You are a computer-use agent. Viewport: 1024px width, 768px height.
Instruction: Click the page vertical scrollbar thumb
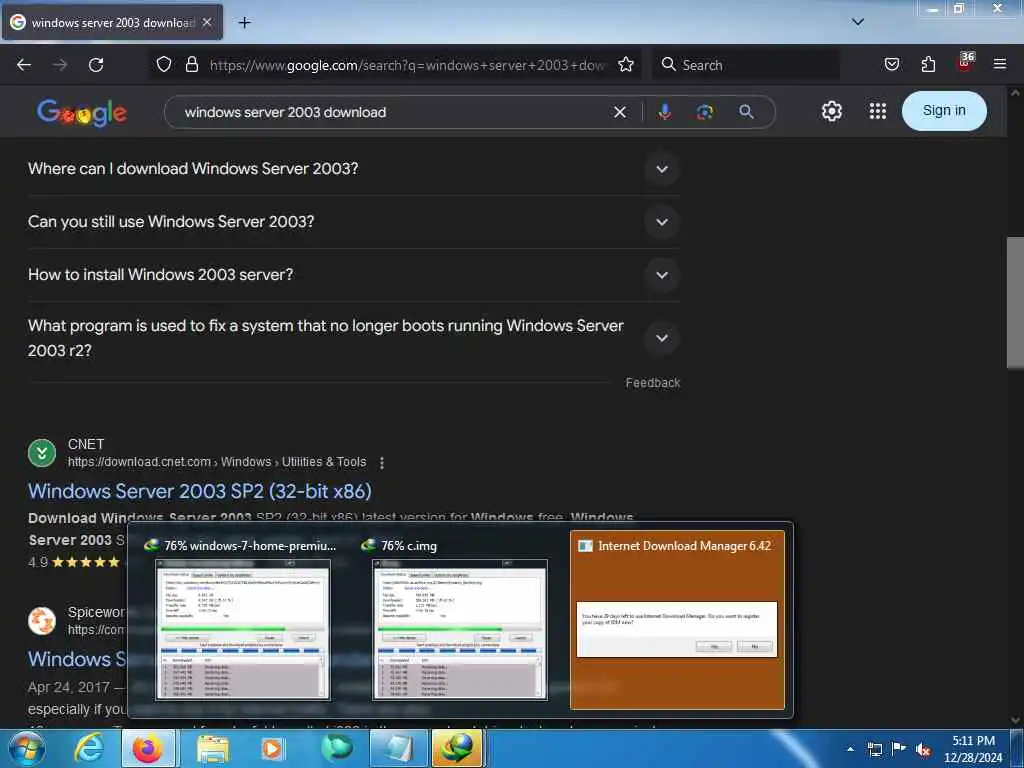pyautogui.click(x=1015, y=302)
